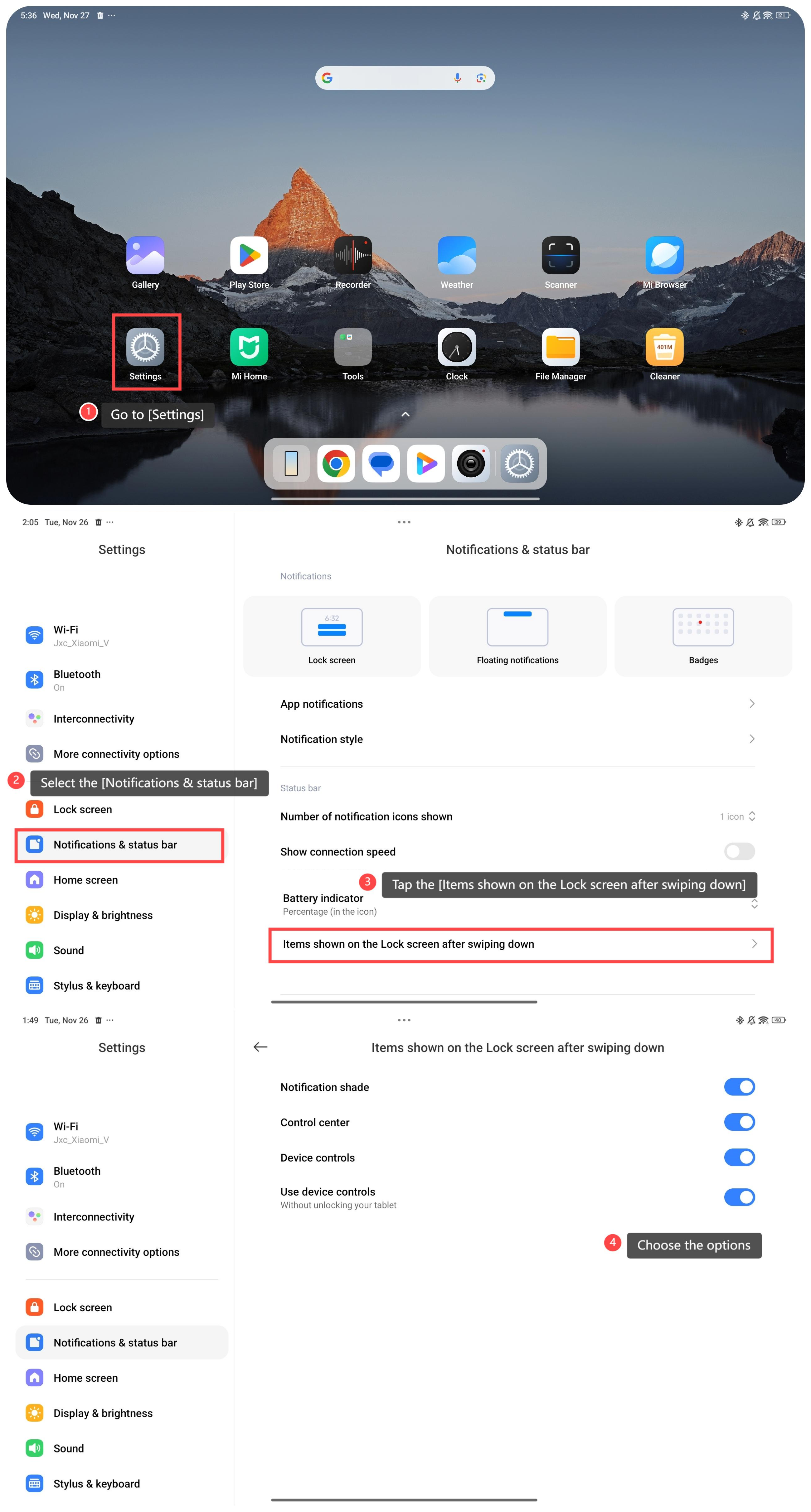Expand the App notifications chevron
The image size is (811, 1512).
pos(752,703)
